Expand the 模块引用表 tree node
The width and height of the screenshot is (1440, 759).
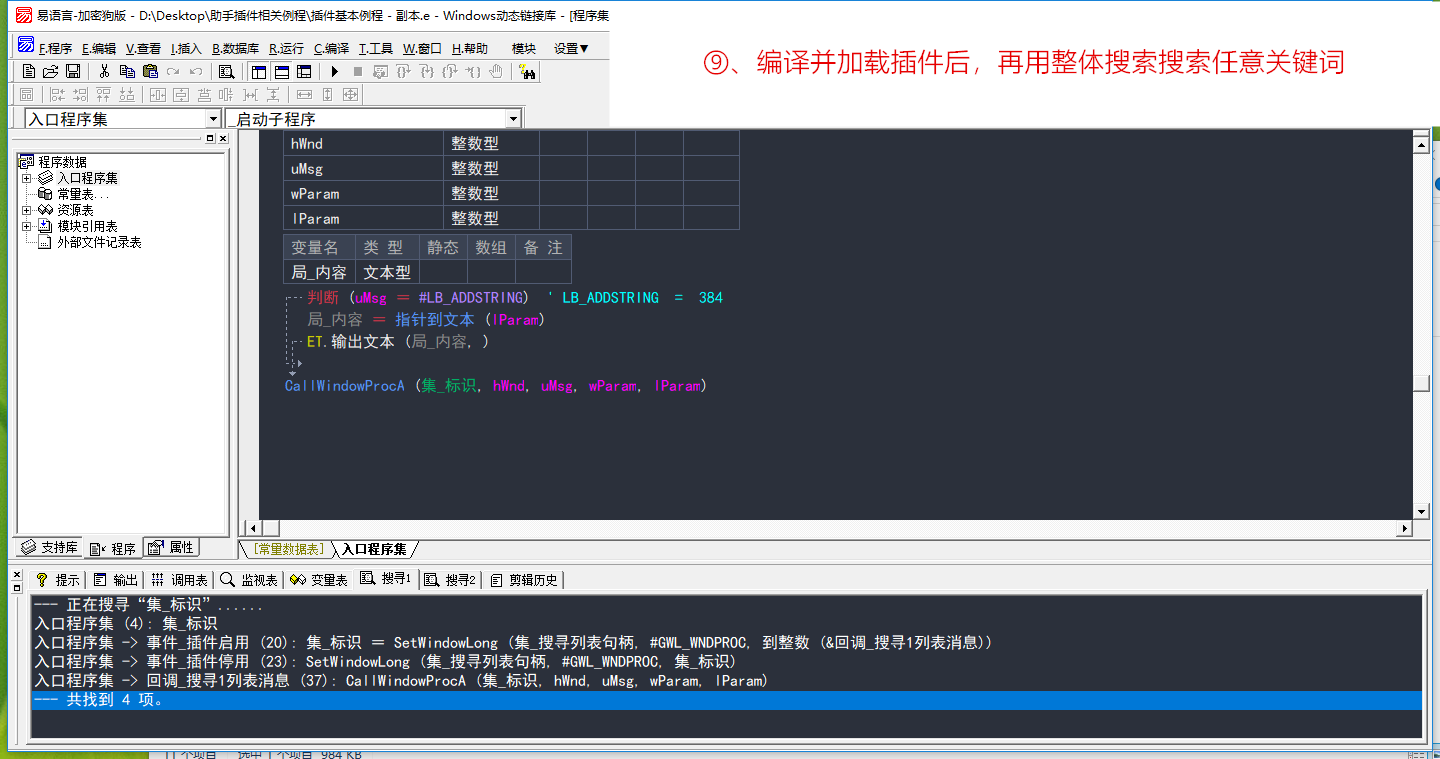(27, 226)
